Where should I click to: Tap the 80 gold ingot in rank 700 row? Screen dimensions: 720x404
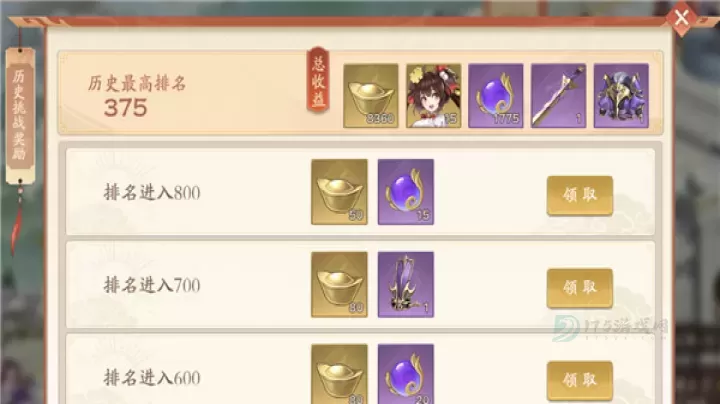coord(339,285)
